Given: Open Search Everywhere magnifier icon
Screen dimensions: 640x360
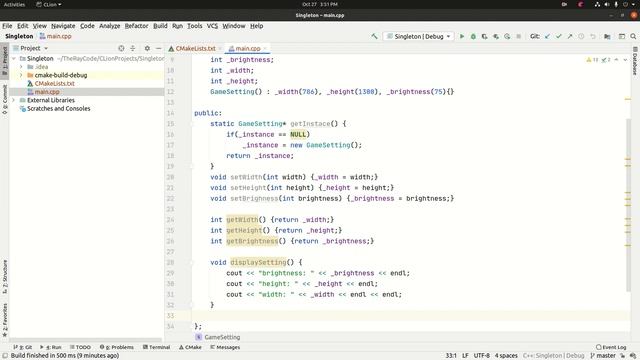Looking at the screenshot, I should tap(633, 36).
